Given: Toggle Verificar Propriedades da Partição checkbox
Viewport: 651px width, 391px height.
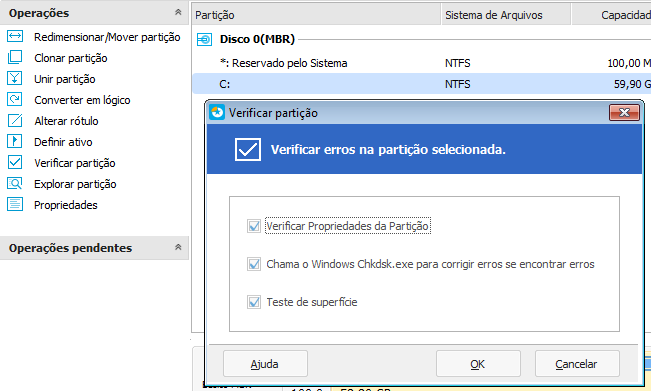Looking at the screenshot, I should (254, 226).
